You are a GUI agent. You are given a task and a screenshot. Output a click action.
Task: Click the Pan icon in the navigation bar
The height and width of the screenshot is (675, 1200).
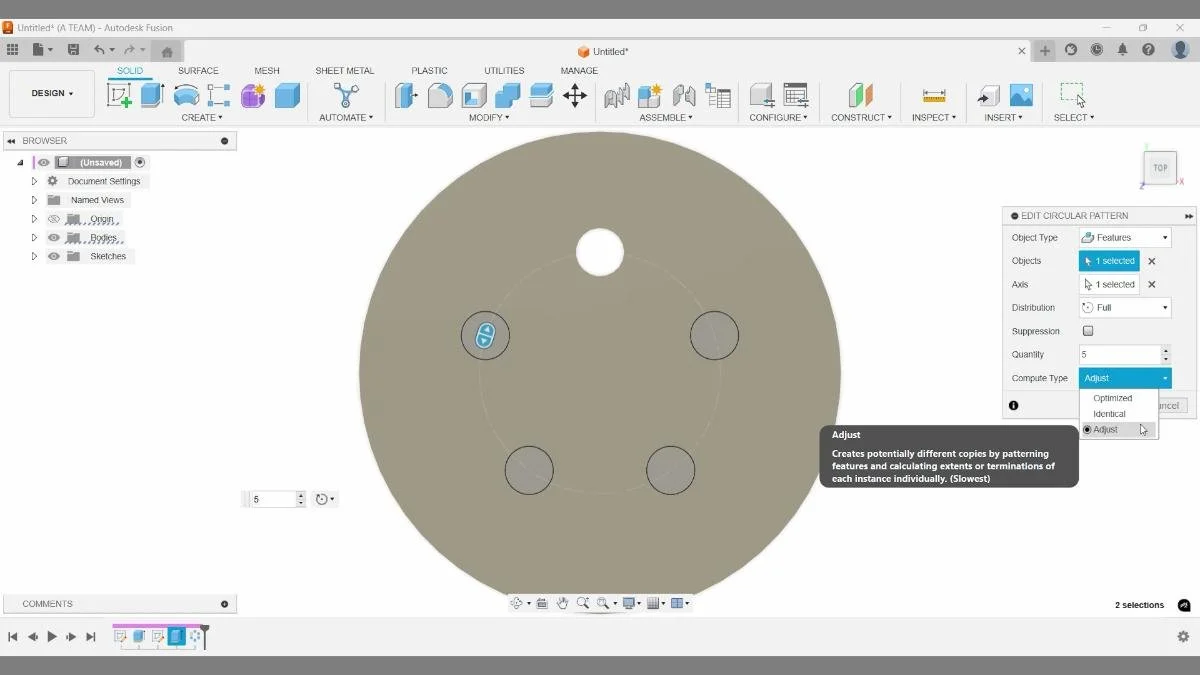562,603
